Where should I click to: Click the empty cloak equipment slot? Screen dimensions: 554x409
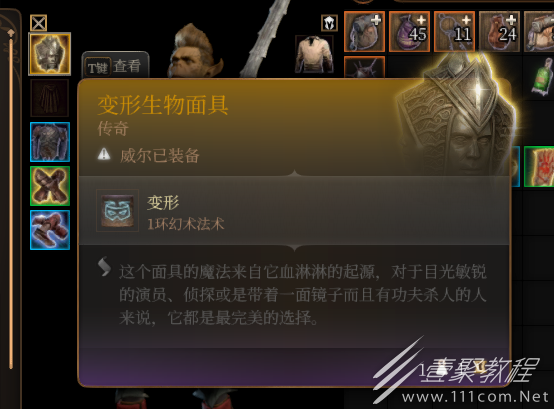(49, 98)
